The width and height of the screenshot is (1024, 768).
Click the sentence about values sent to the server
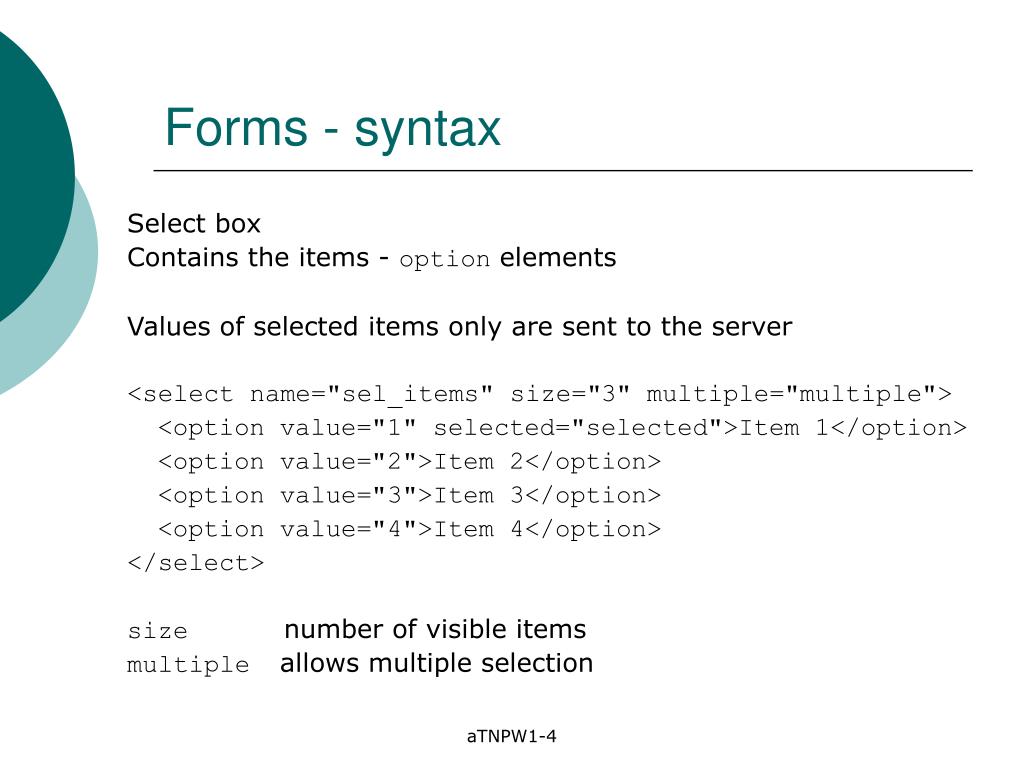459,327
